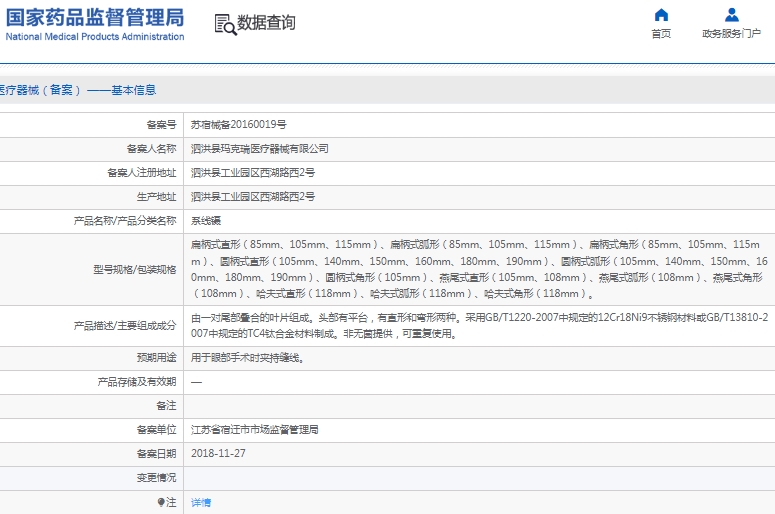Open the 详情 link
Image resolution: width=775 pixels, height=514 pixels.
201,503
